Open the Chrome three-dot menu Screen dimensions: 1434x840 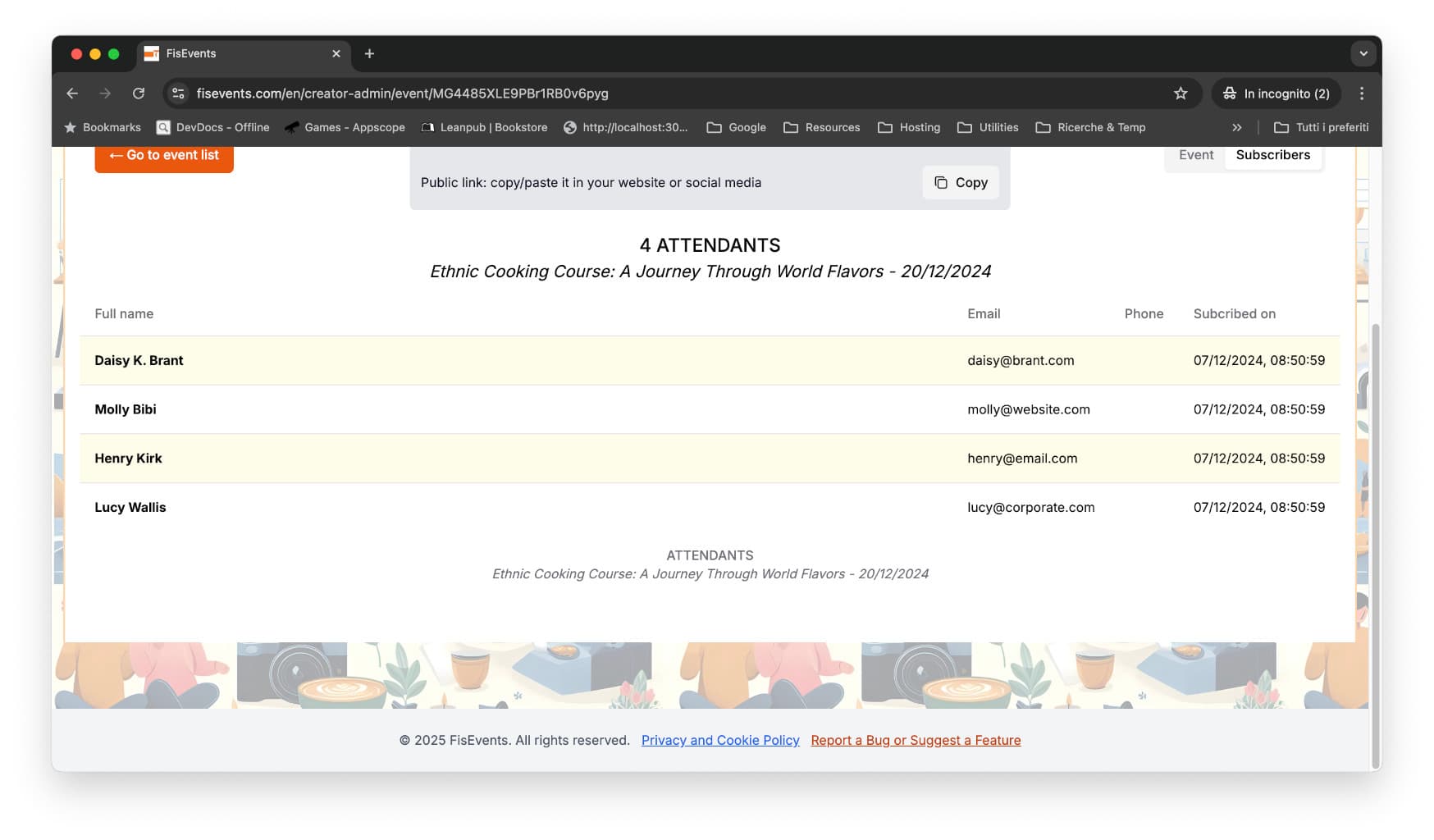pos(1362,94)
